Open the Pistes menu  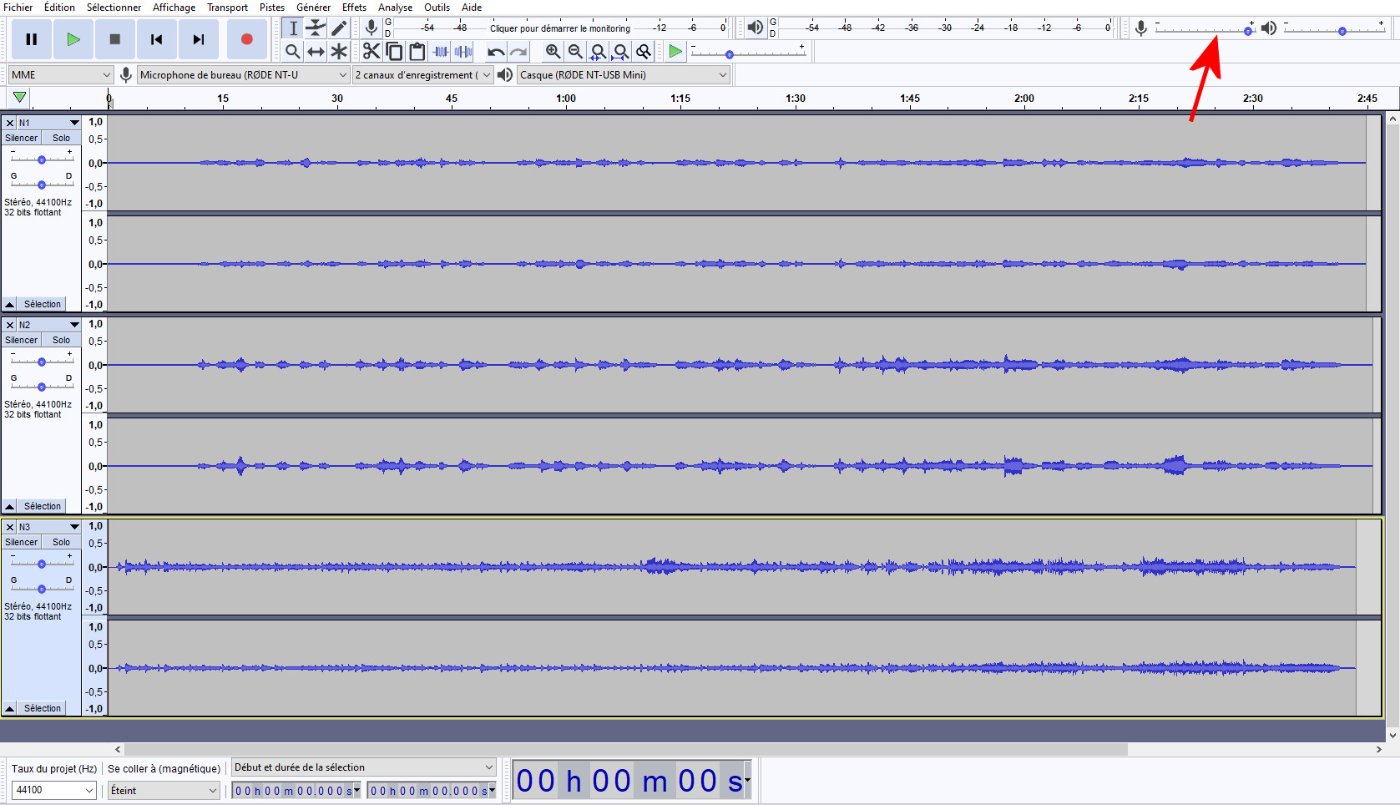click(x=272, y=7)
